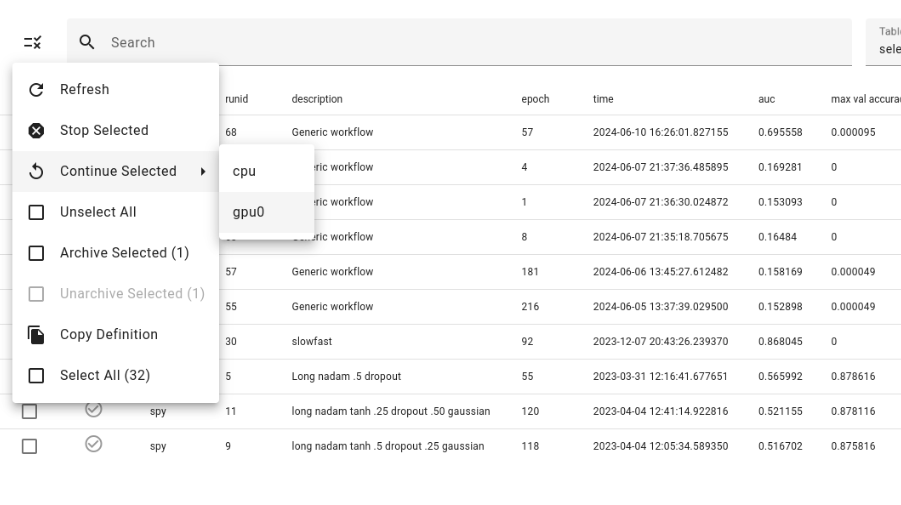The image size is (901, 505).
Task: Check the Select All (32) box
Action: (x=36, y=376)
